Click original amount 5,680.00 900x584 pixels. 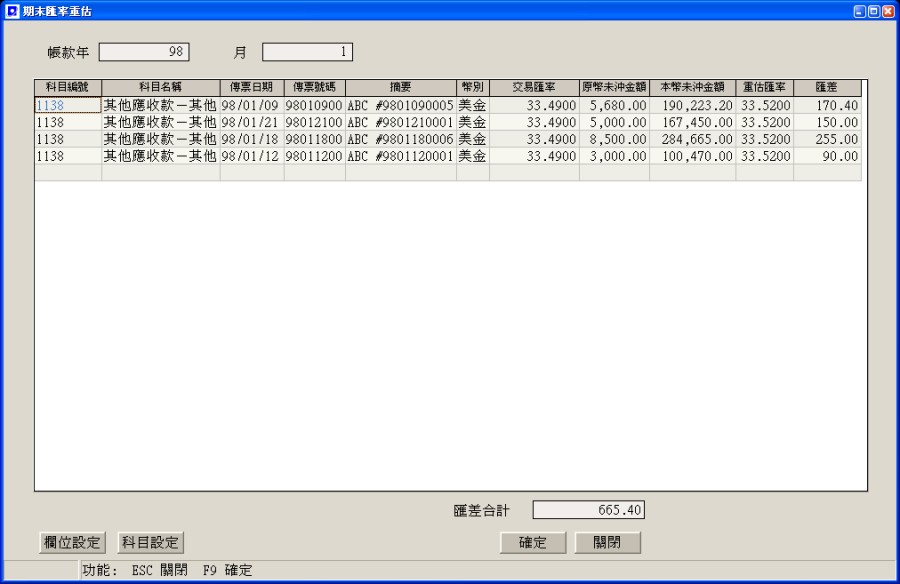pyautogui.click(x=614, y=106)
